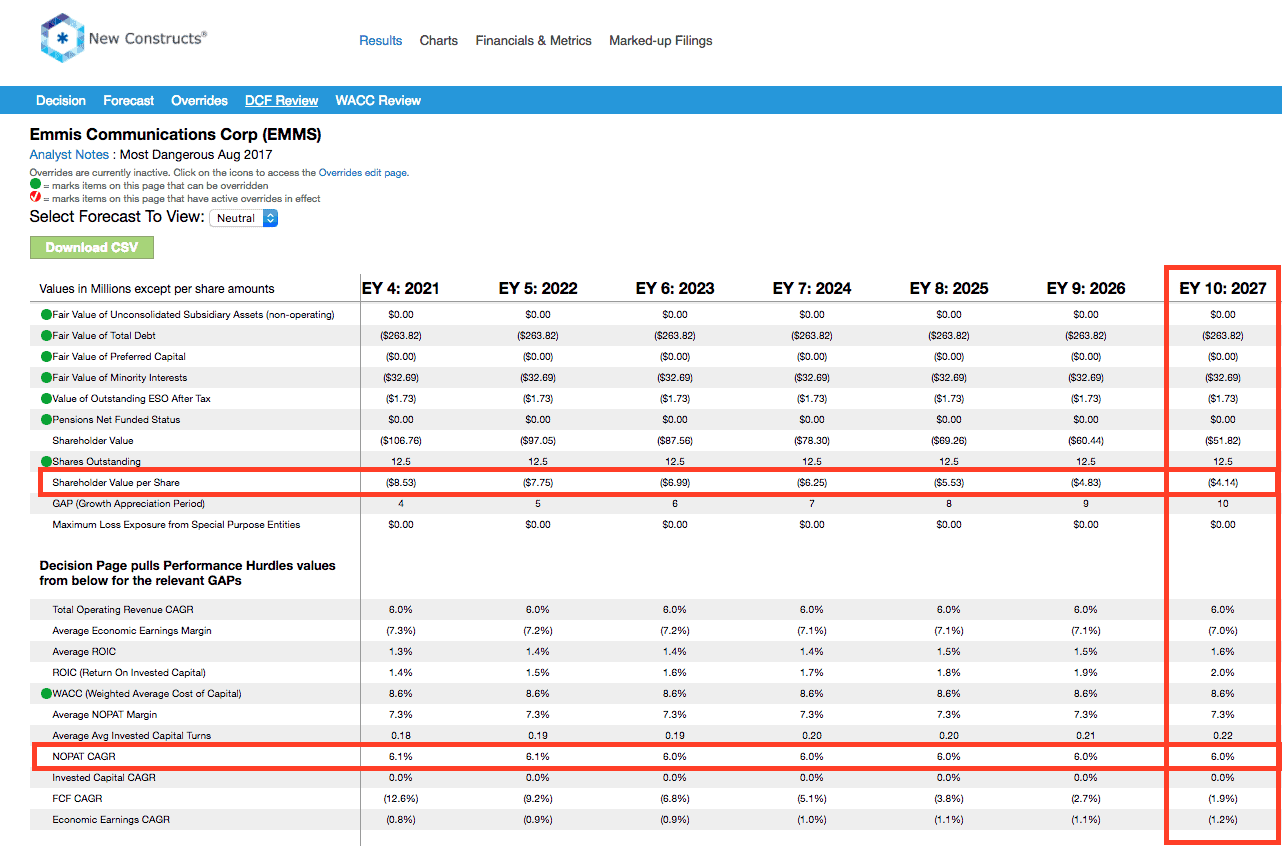Click the ($4.14) value for 2027
Screen dimensions: 1282x846
coord(1223,483)
